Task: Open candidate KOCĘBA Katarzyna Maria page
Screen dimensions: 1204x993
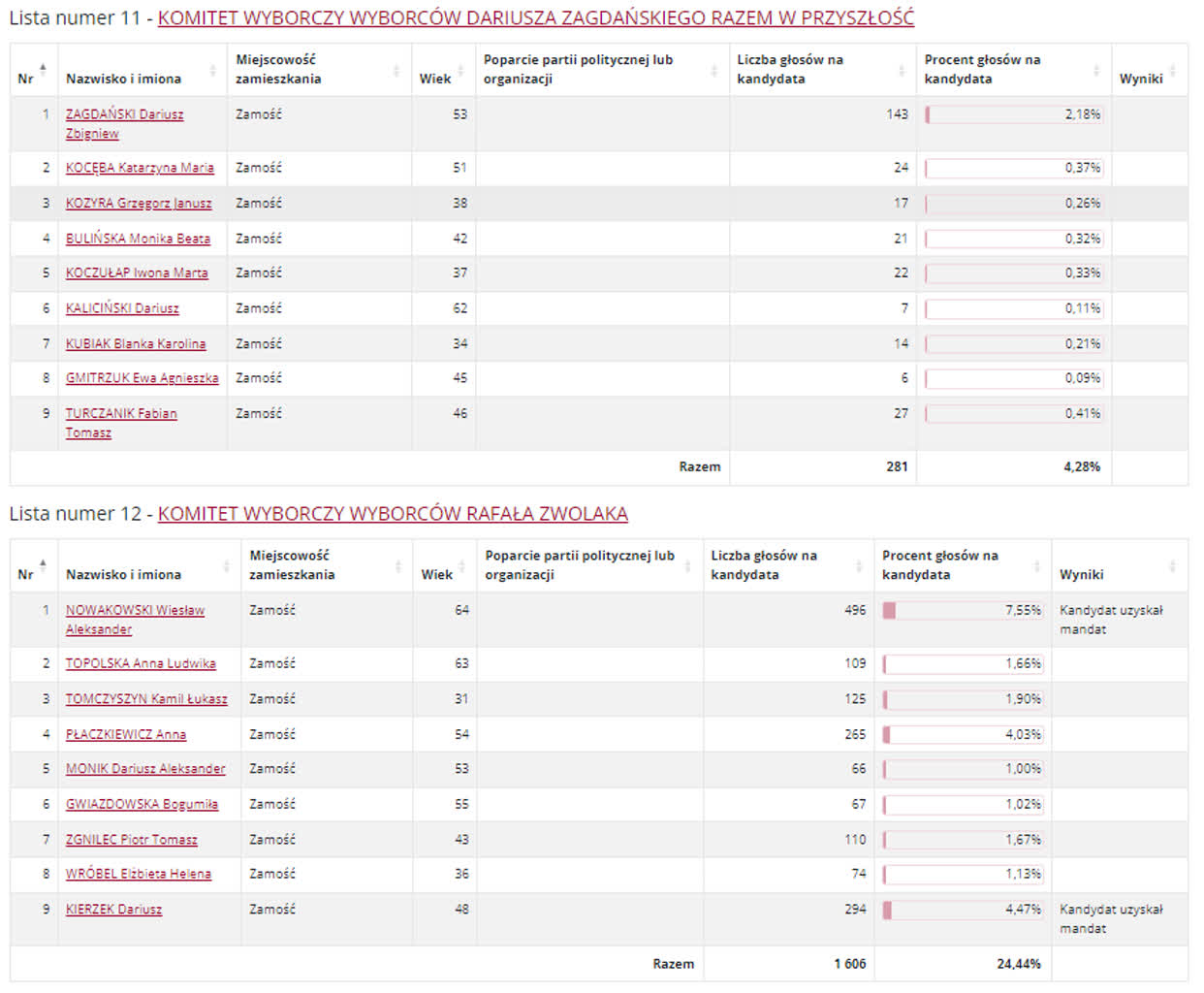Action: (x=140, y=168)
